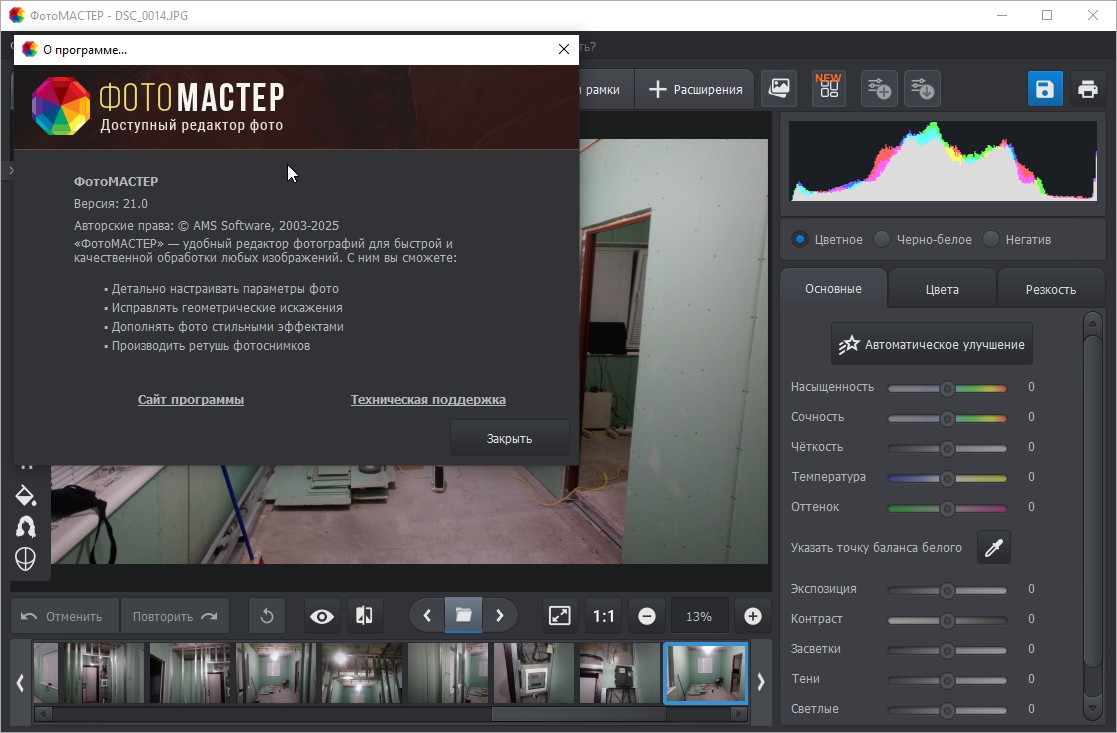Screen dimensions: 1117x733
Task: Expand the left side panel arrow
Action: click(x=10, y=171)
